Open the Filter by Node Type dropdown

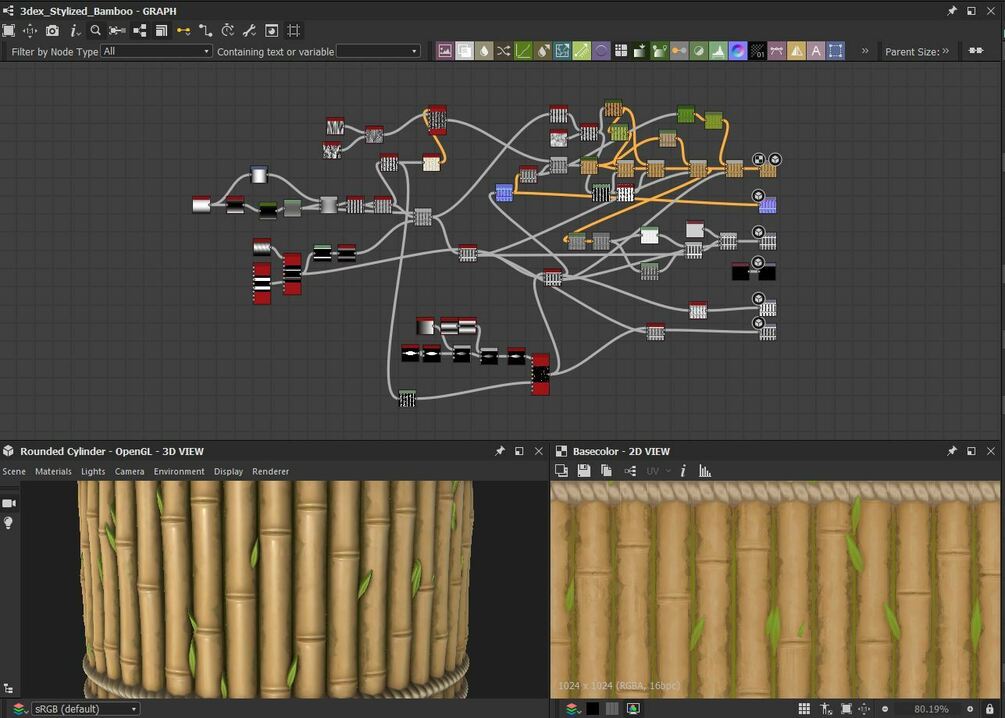click(157, 51)
